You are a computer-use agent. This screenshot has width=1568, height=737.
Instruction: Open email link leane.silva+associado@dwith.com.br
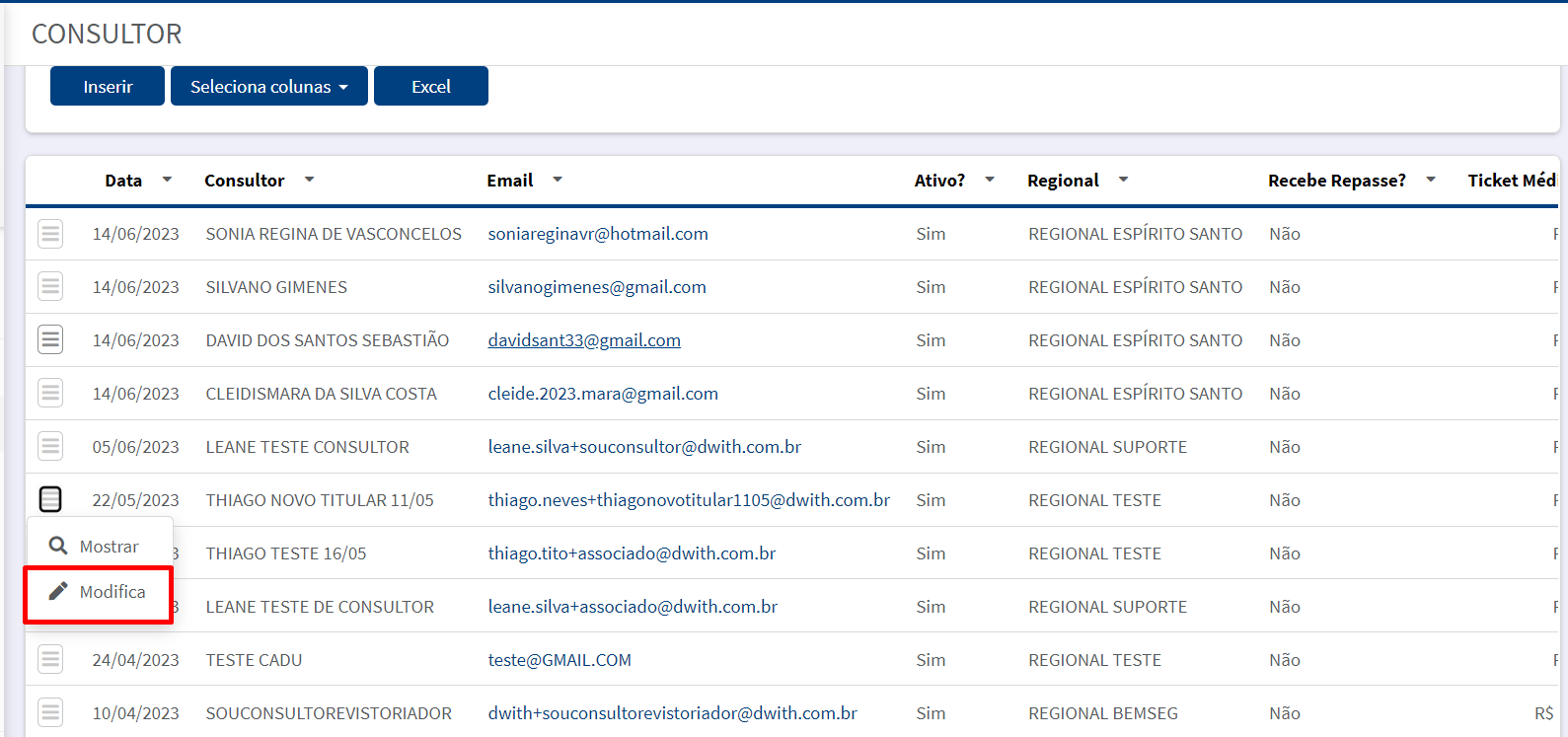click(633, 607)
